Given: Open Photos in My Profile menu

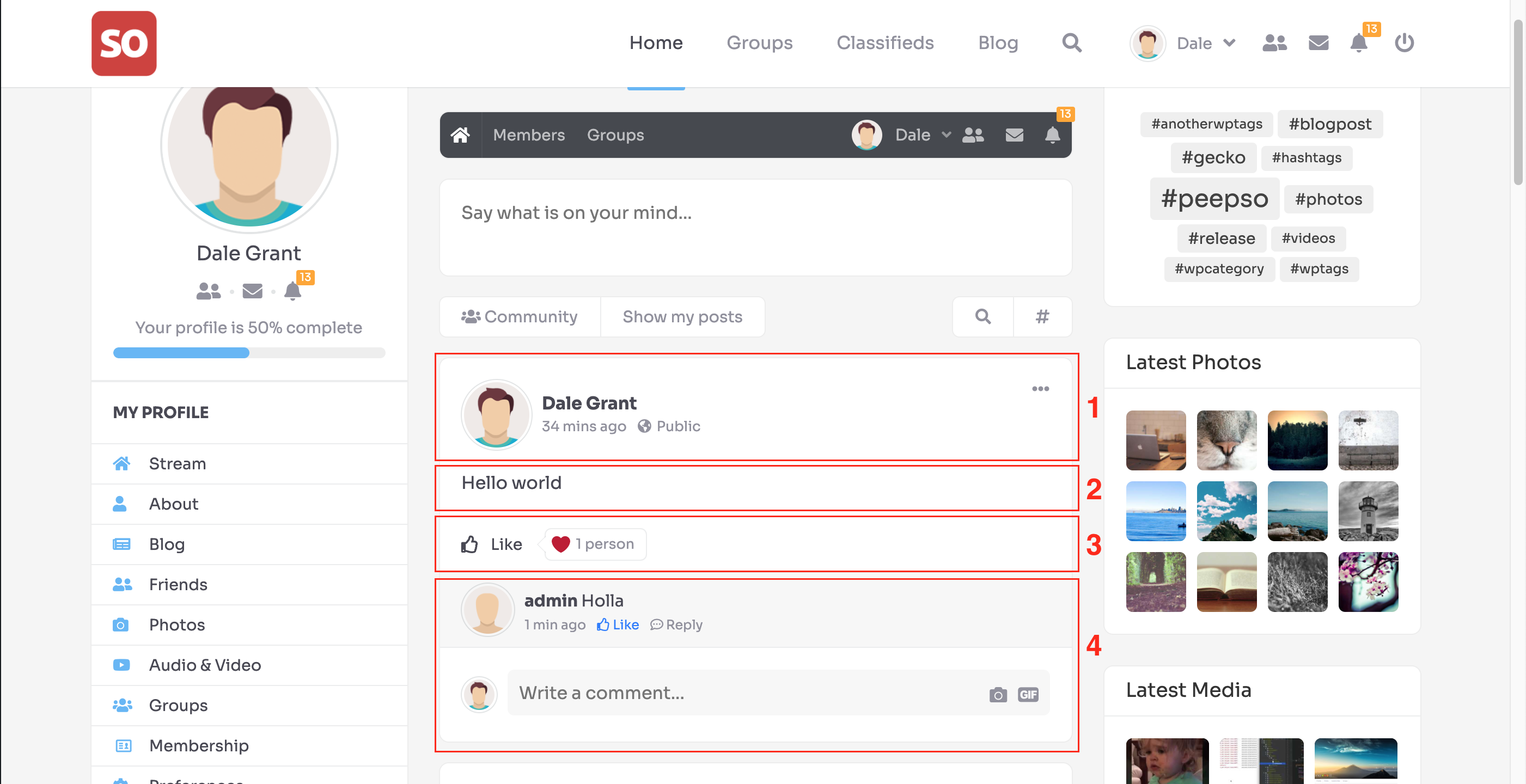Looking at the screenshot, I should (249, 624).
